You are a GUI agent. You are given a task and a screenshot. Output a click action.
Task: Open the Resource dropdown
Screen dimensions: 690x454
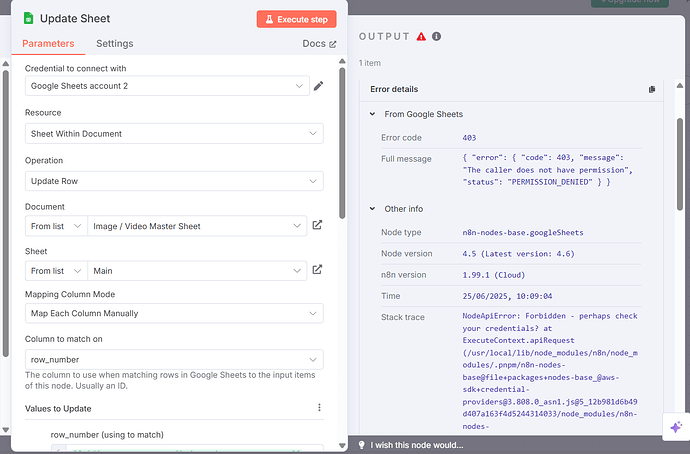pyautogui.click(x=174, y=134)
